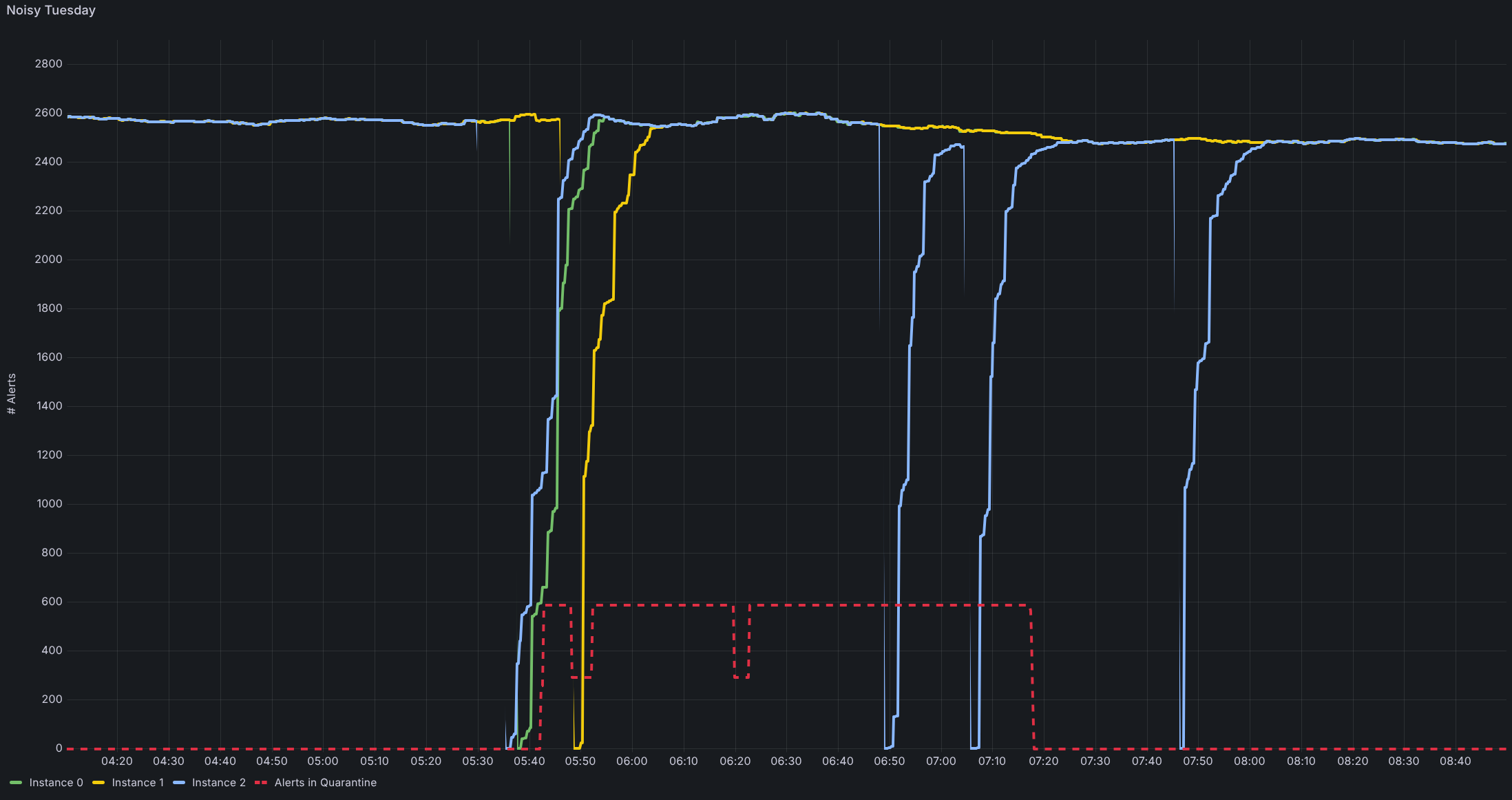Toggle Alerts in Quarantine legend label
The height and width of the screenshot is (800, 1512).
tap(325, 783)
